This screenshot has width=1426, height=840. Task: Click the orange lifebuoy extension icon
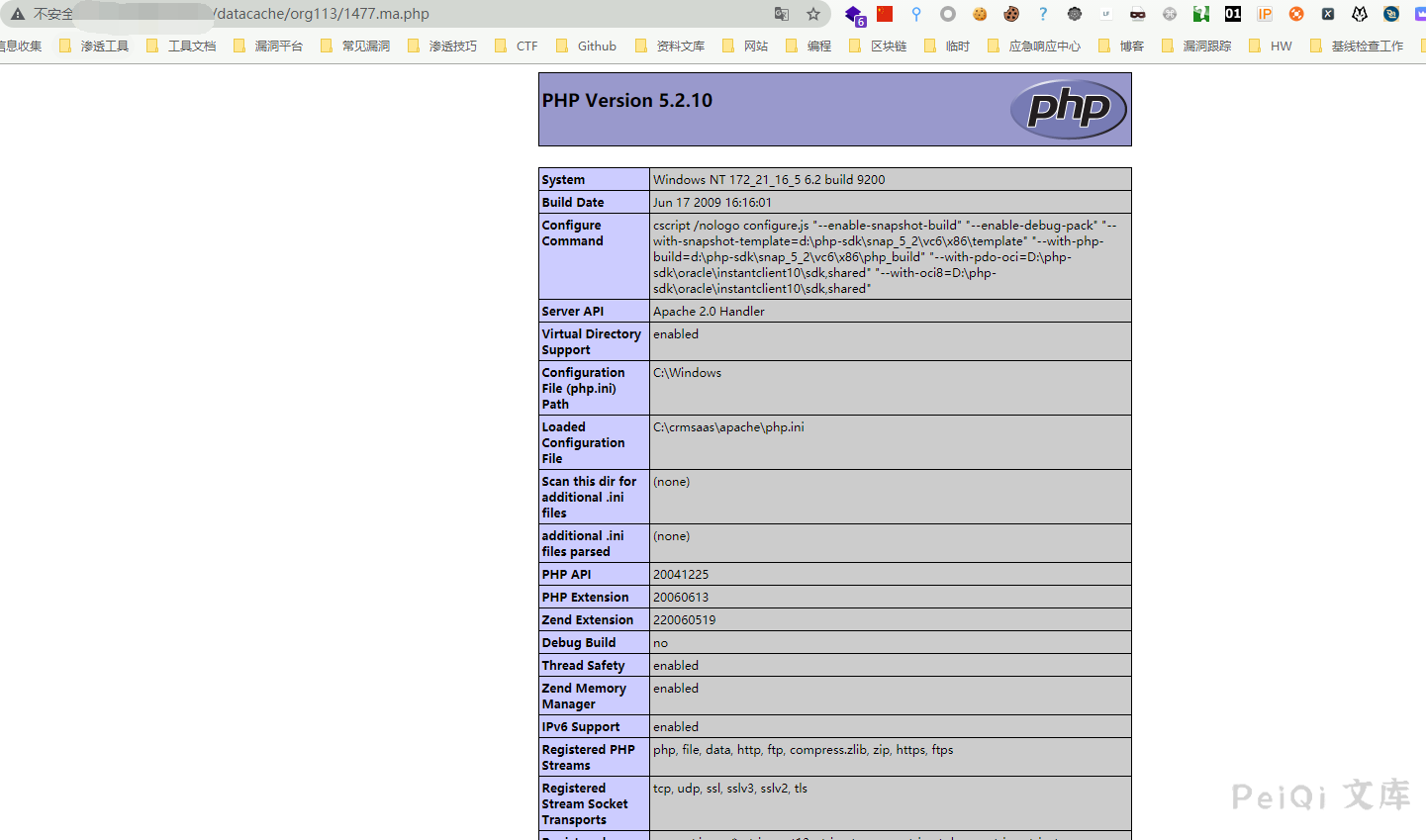pyautogui.click(x=1296, y=14)
